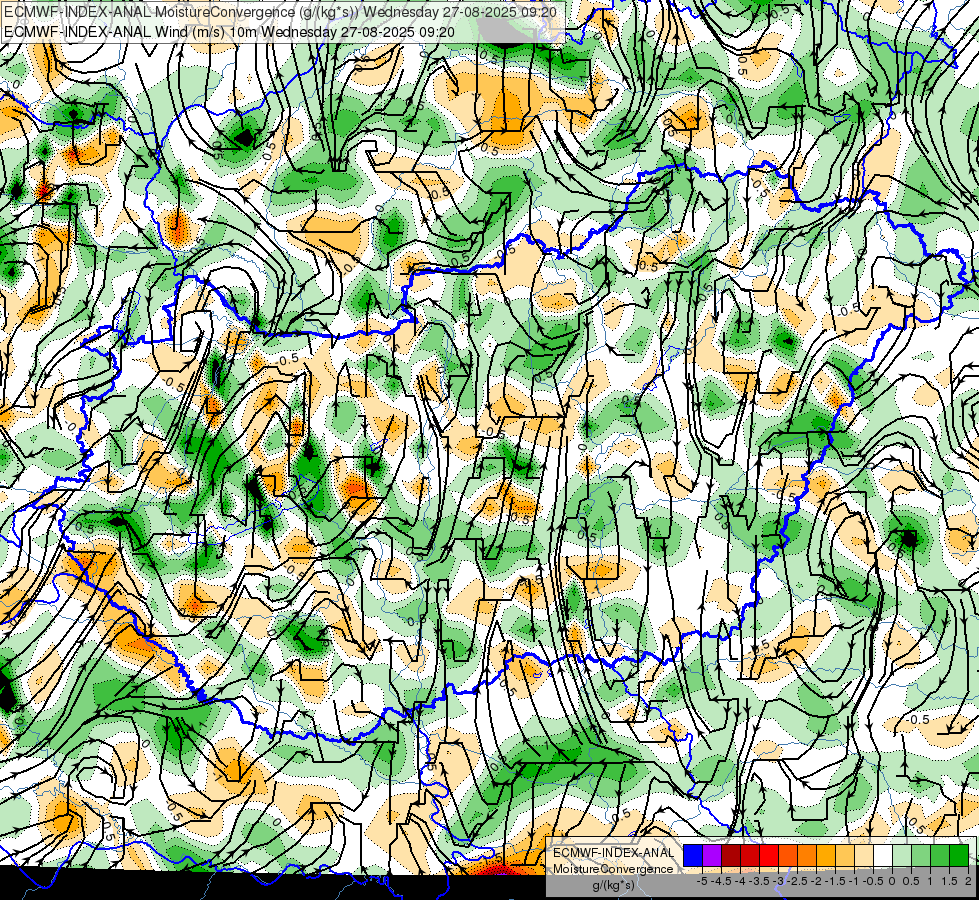Pick the darkest red legend swatch
Screen dimensions: 979x900
pos(731,855)
